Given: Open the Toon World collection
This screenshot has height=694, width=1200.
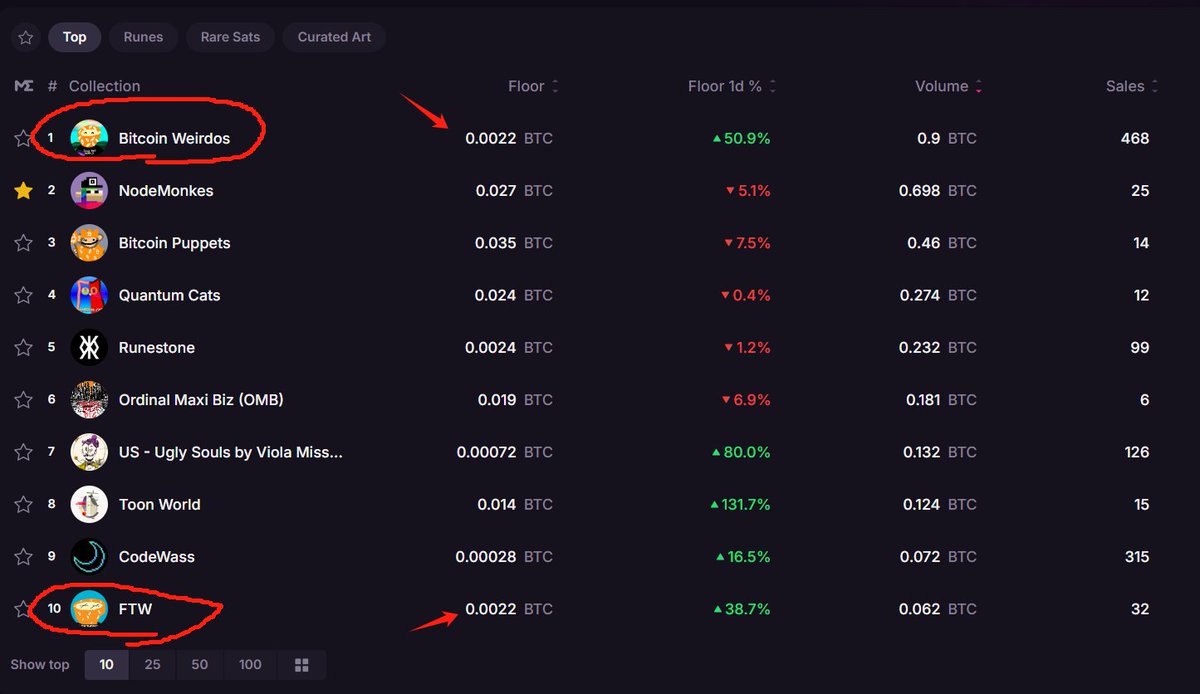Looking at the screenshot, I should point(159,504).
